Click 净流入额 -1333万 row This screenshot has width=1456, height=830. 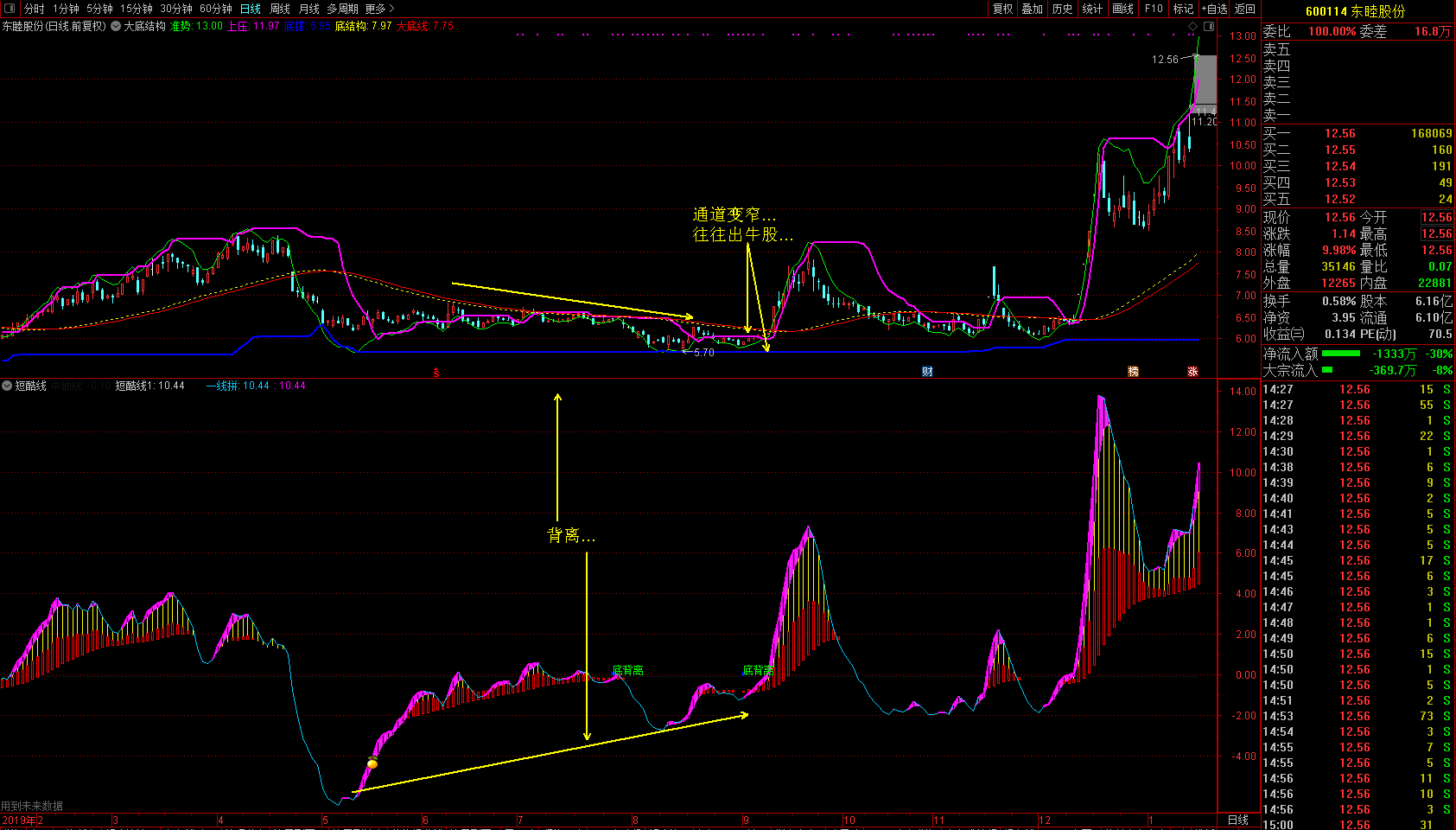click(1357, 354)
